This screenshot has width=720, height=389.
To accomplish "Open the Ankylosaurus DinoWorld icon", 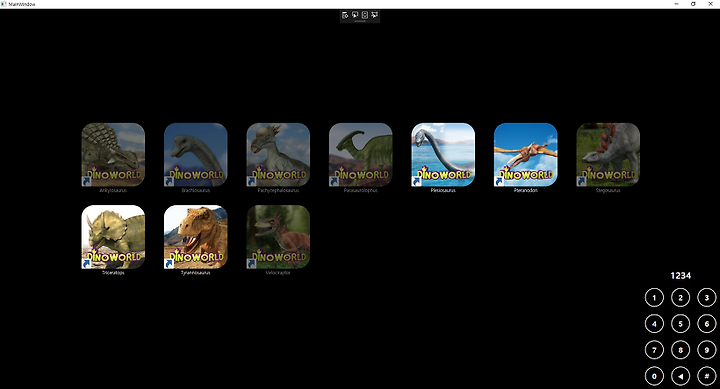I will [x=113, y=154].
